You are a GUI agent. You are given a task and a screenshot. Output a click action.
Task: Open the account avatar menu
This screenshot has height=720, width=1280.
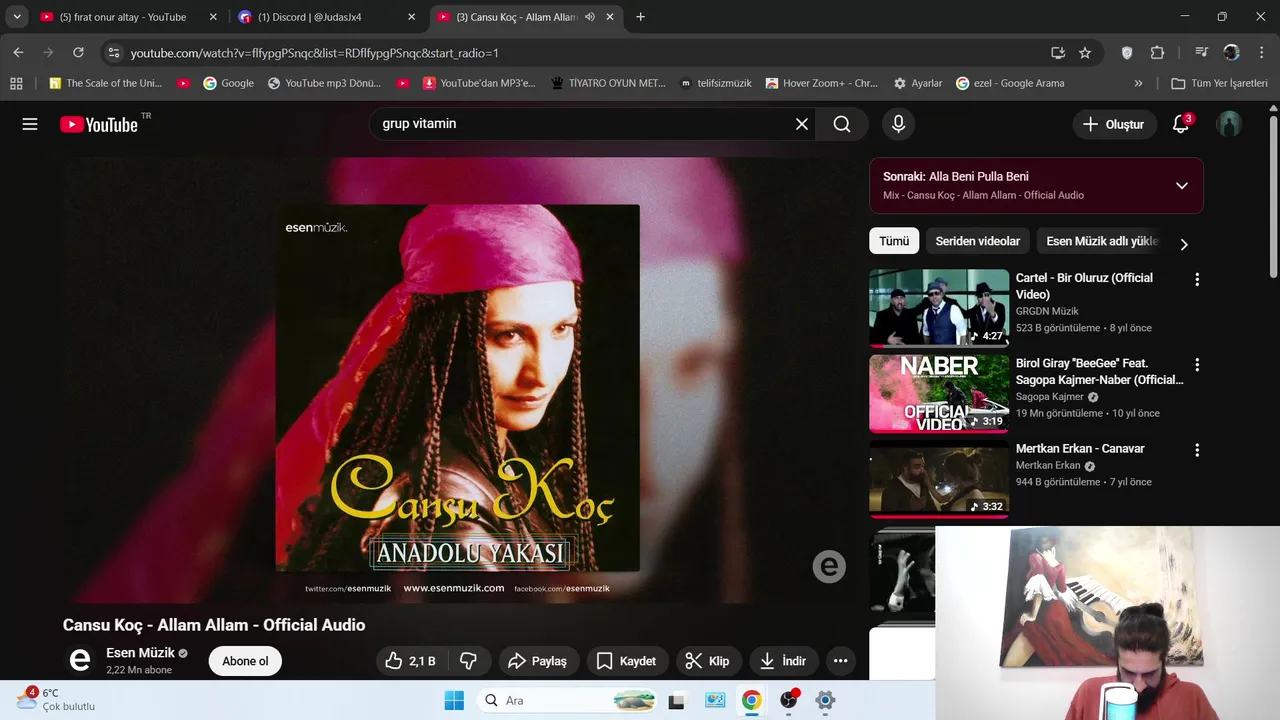point(1229,124)
